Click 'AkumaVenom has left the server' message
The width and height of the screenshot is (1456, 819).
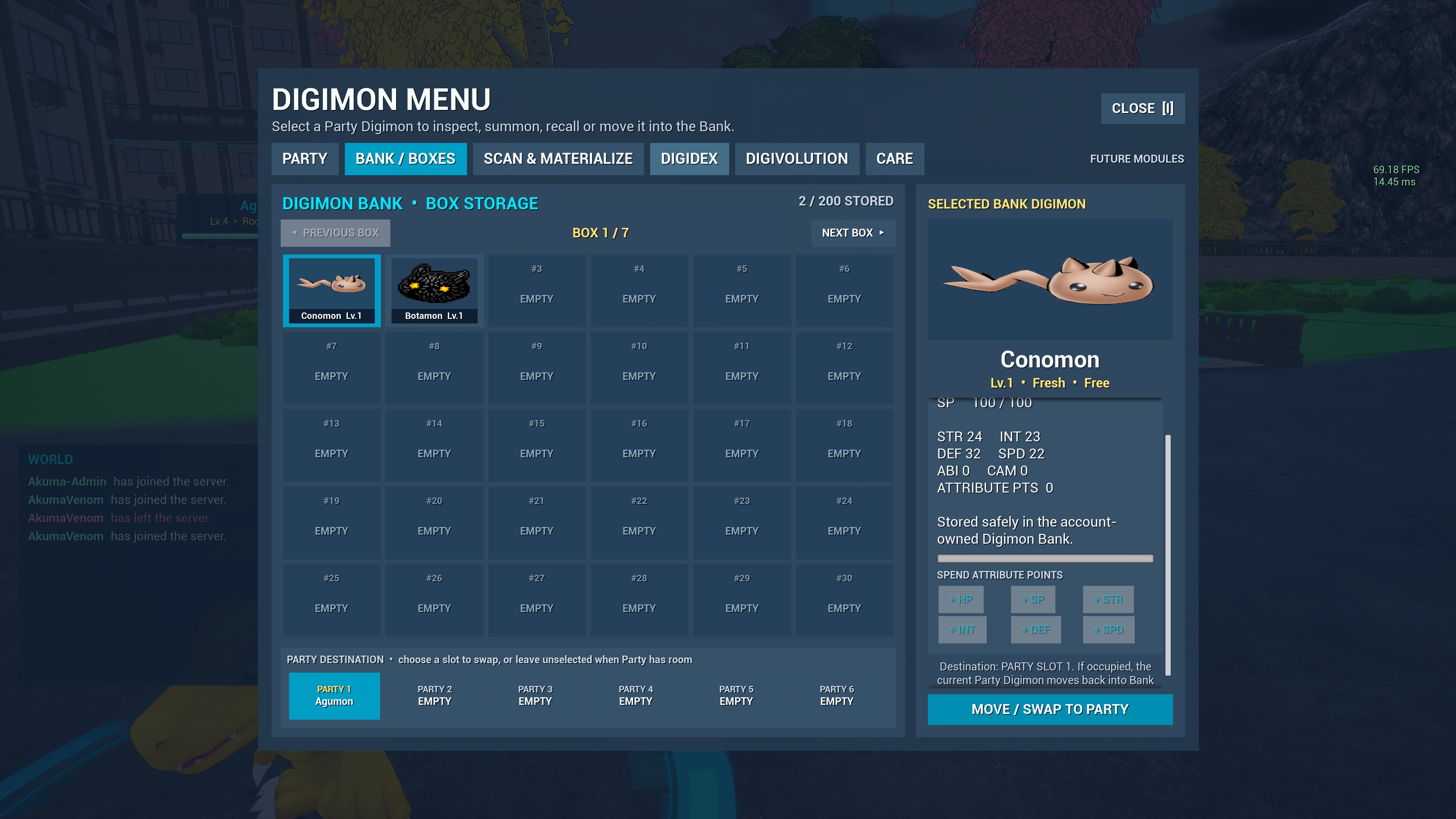(119, 518)
